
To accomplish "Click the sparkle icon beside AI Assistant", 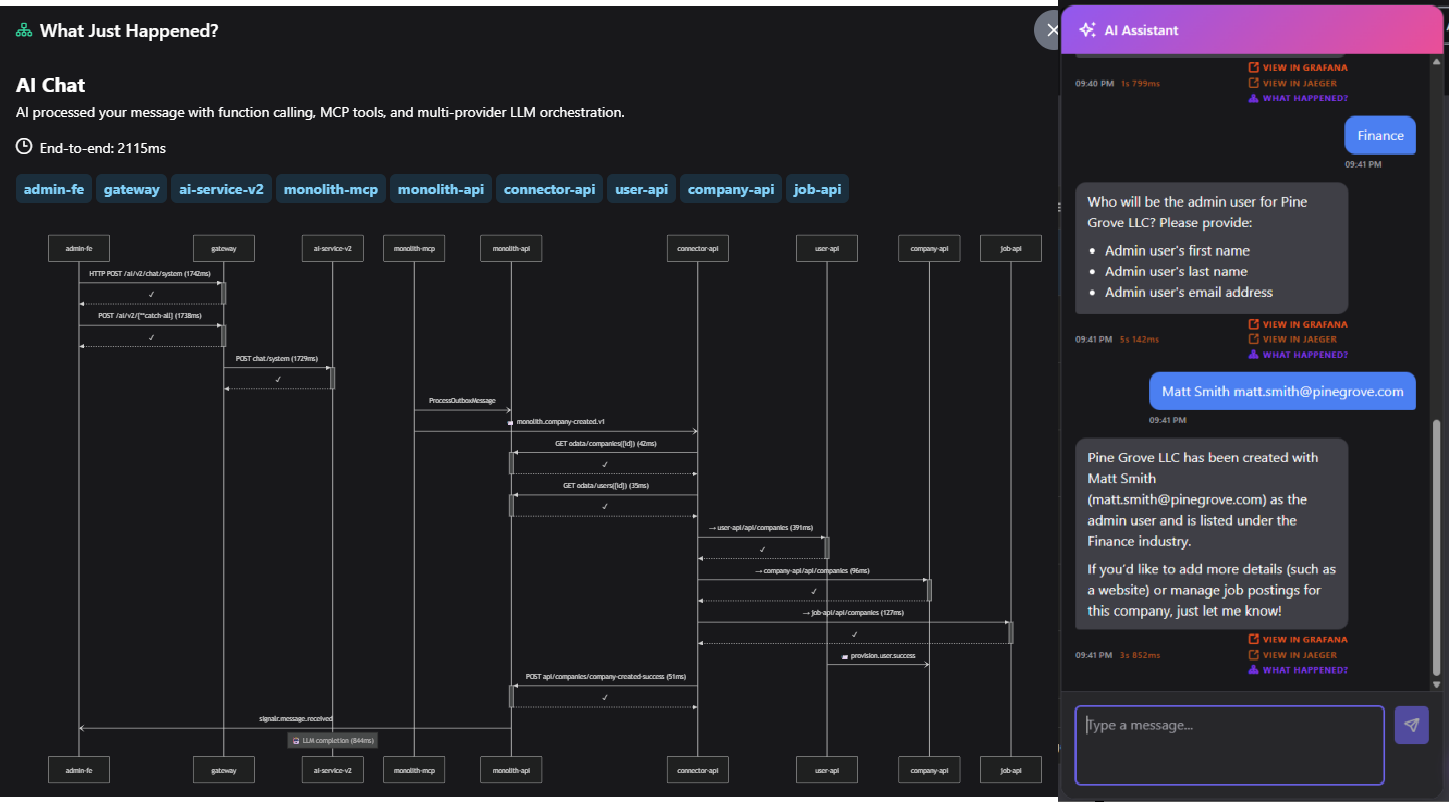I will [x=1086, y=30].
